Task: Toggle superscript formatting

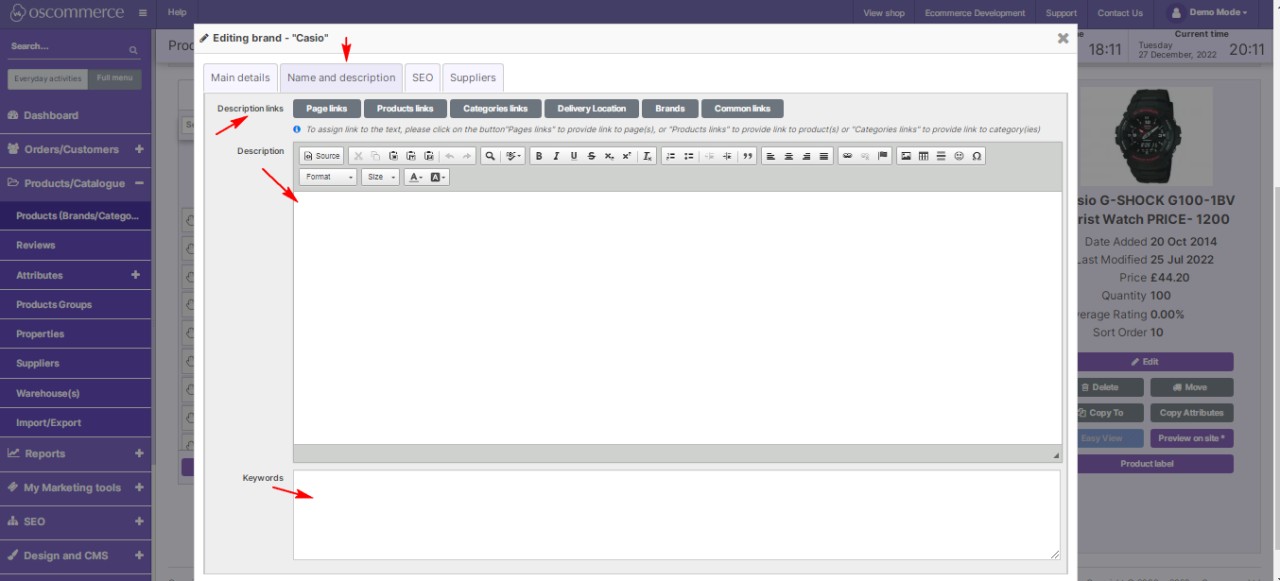Action: (626, 156)
